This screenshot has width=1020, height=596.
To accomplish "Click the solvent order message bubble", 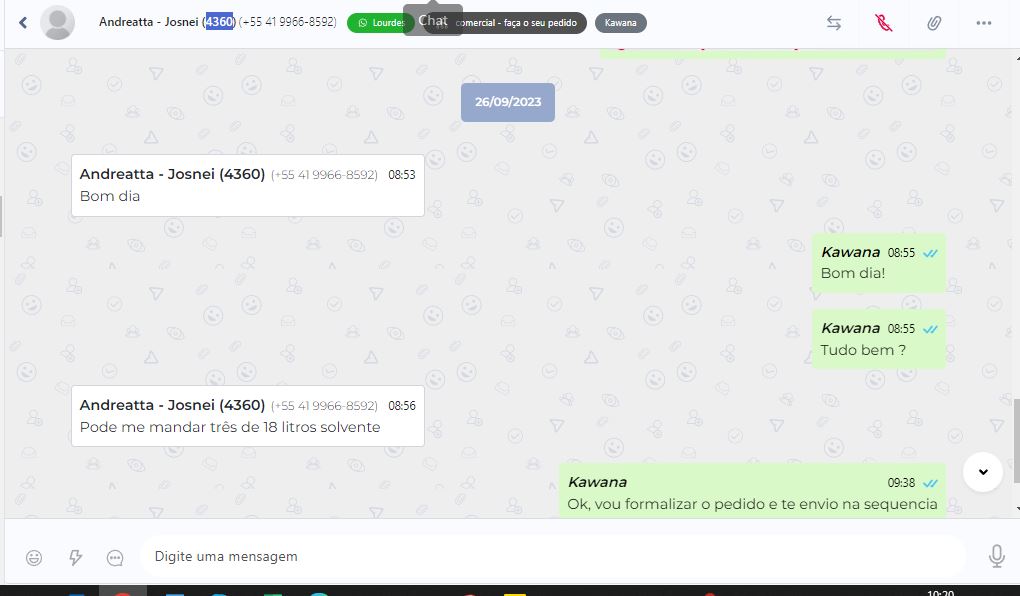I will tap(247, 416).
